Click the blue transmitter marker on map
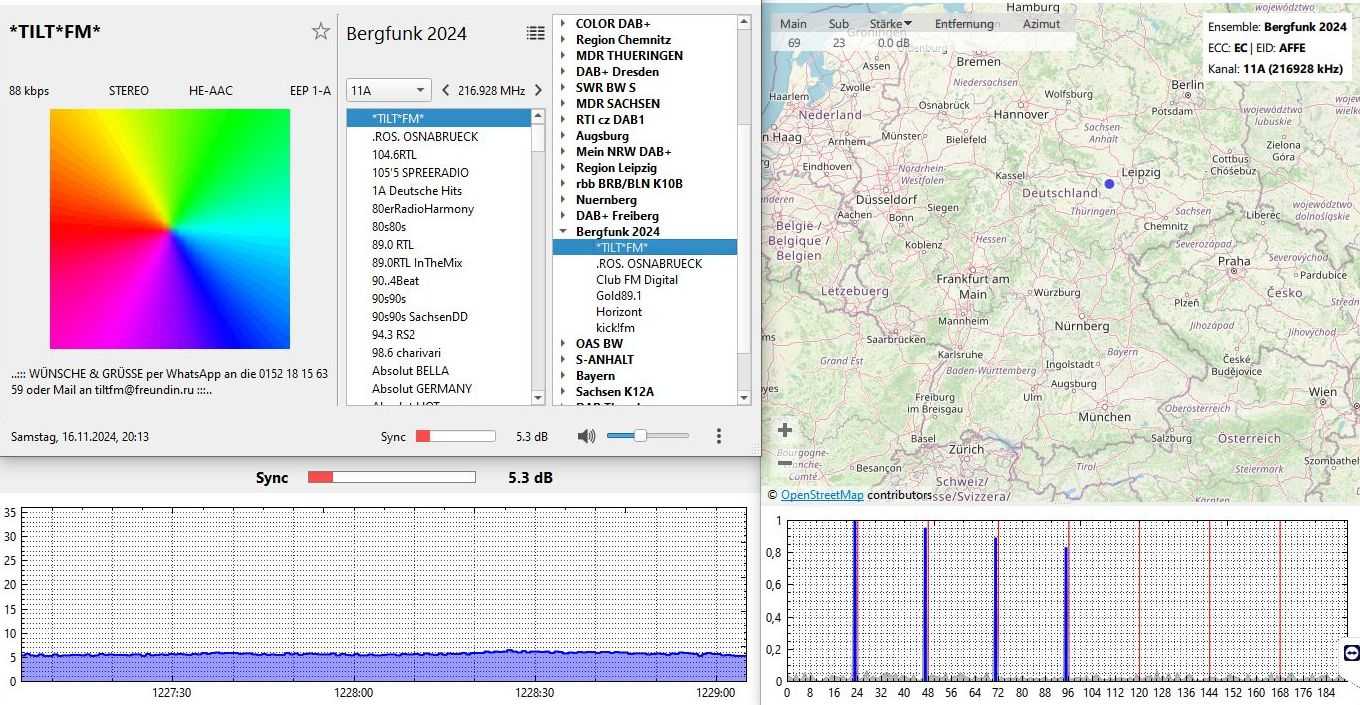This screenshot has height=705, width=1360. (1109, 184)
